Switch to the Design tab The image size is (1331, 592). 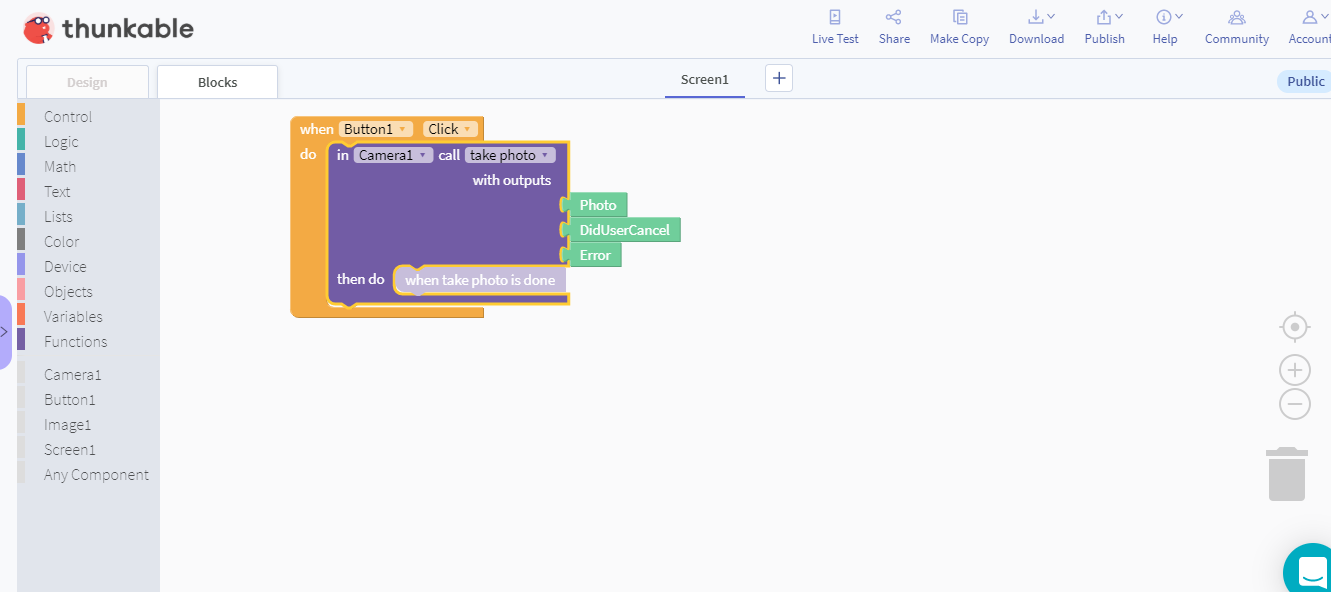click(87, 81)
